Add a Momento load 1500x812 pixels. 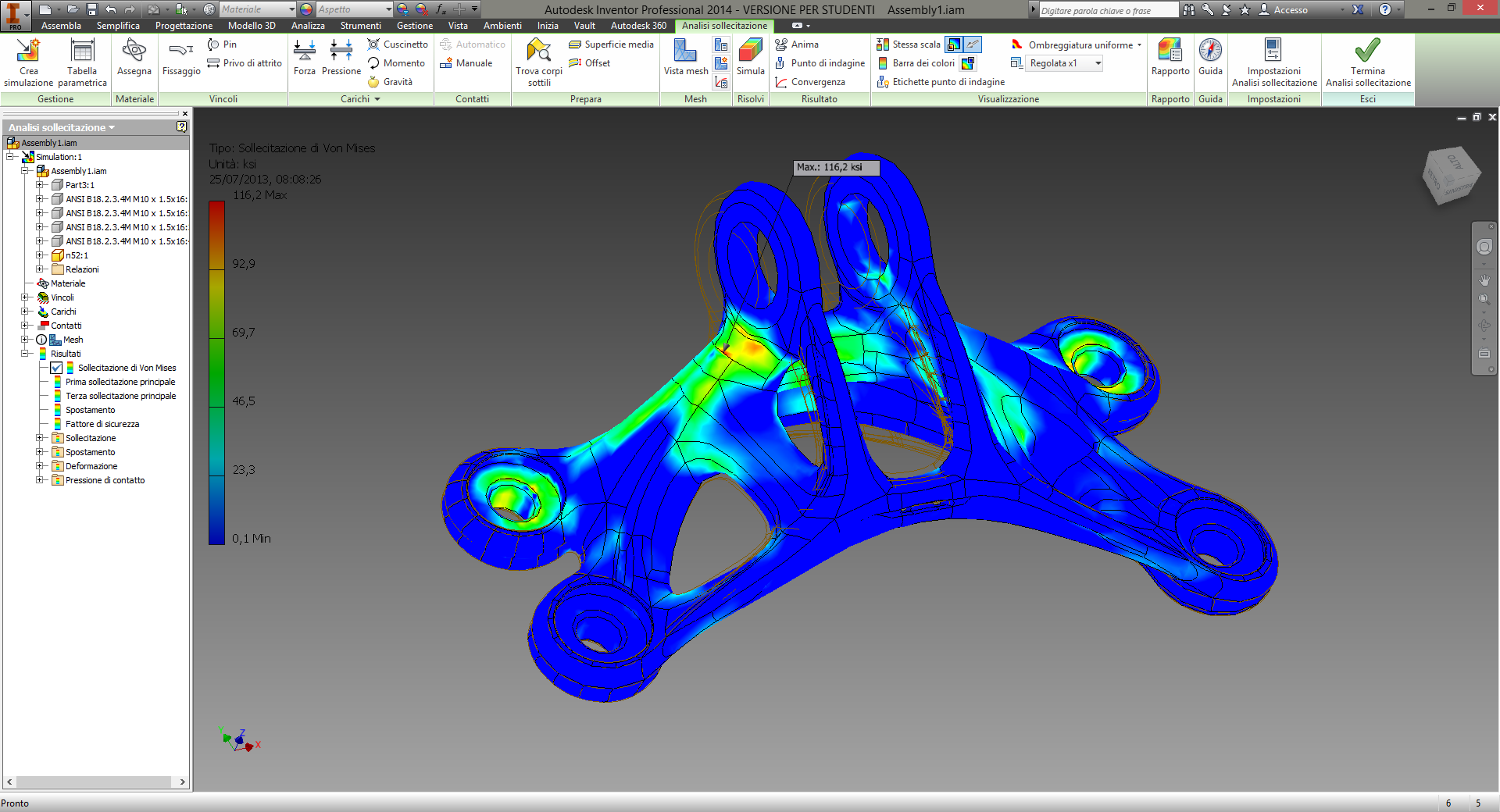[396, 63]
